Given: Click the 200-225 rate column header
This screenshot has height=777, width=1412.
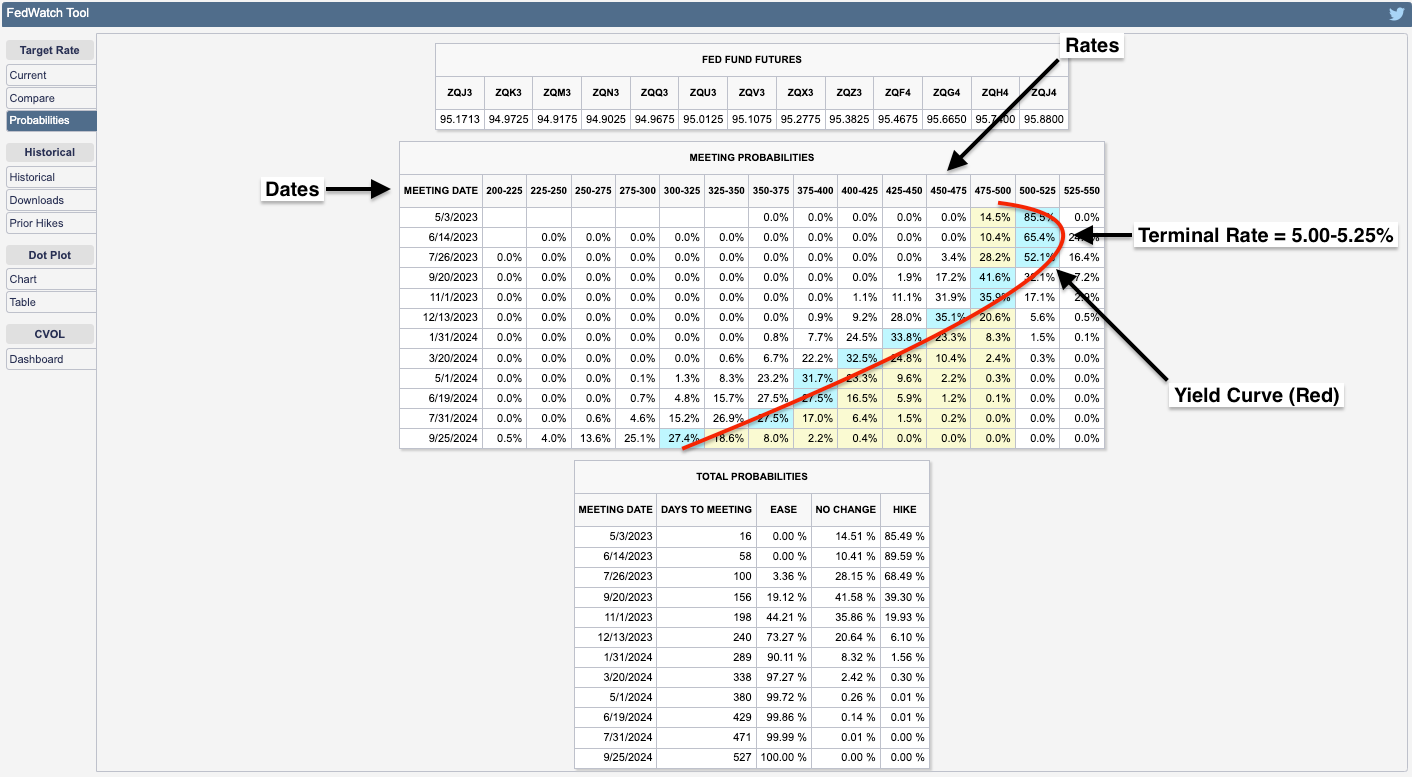Looking at the screenshot, I should click(x=504, y=190).
